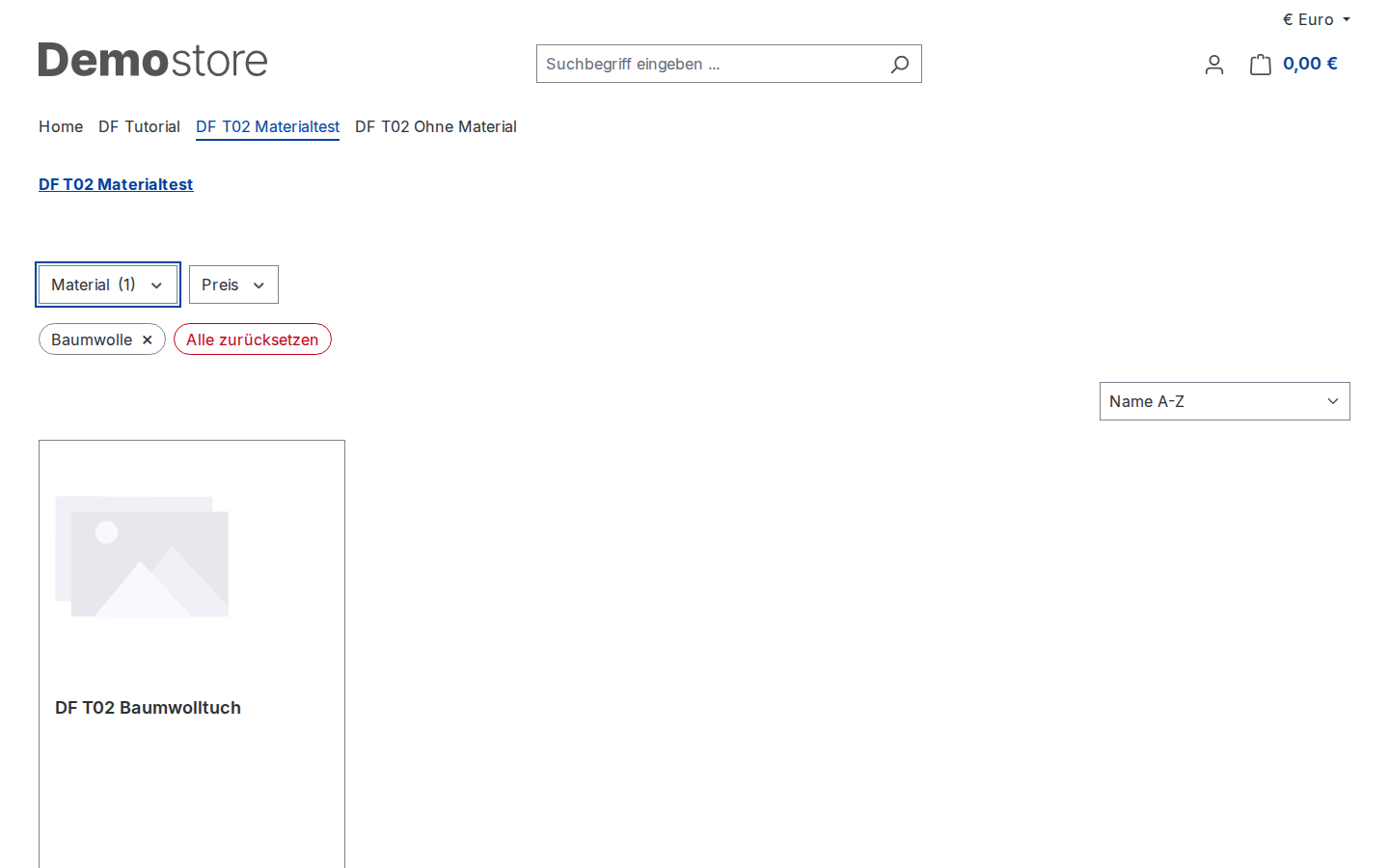Click Alle zurücksetzen to reset filters
1389x868 pixels.
[x=253, y=339]
